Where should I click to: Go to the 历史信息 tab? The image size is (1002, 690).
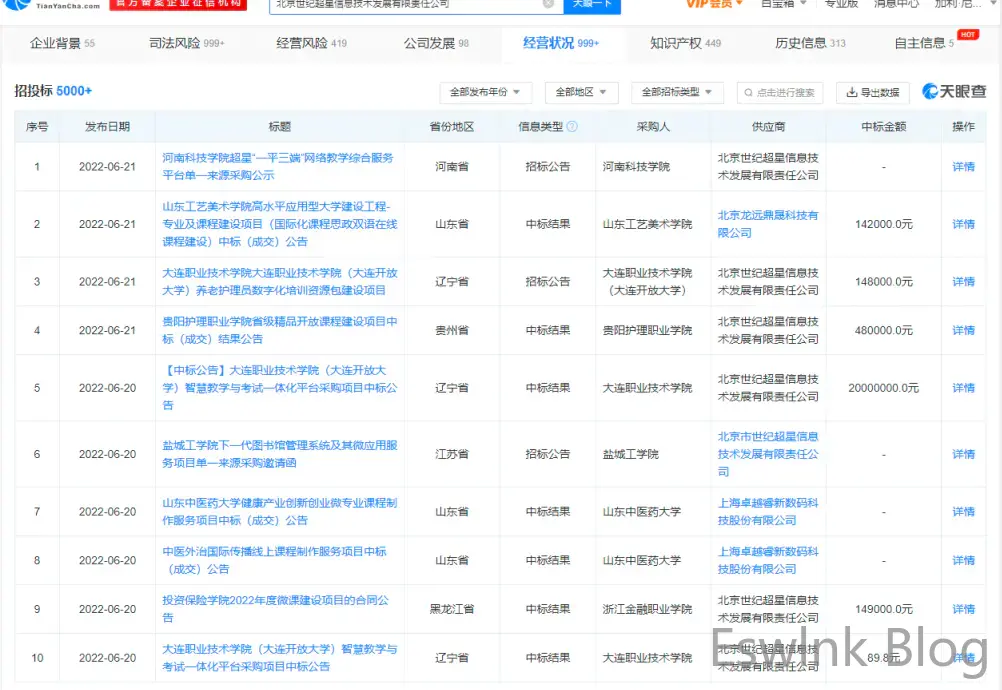click(810, 44)
